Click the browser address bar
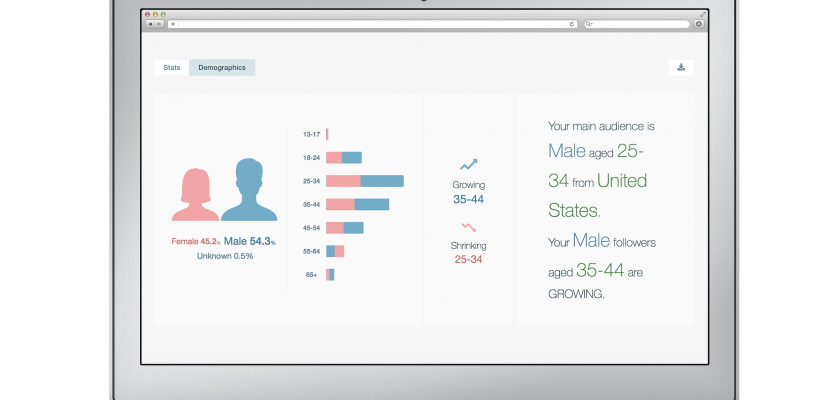Screen dimensions: 840x400 click(x=370, y=23)
